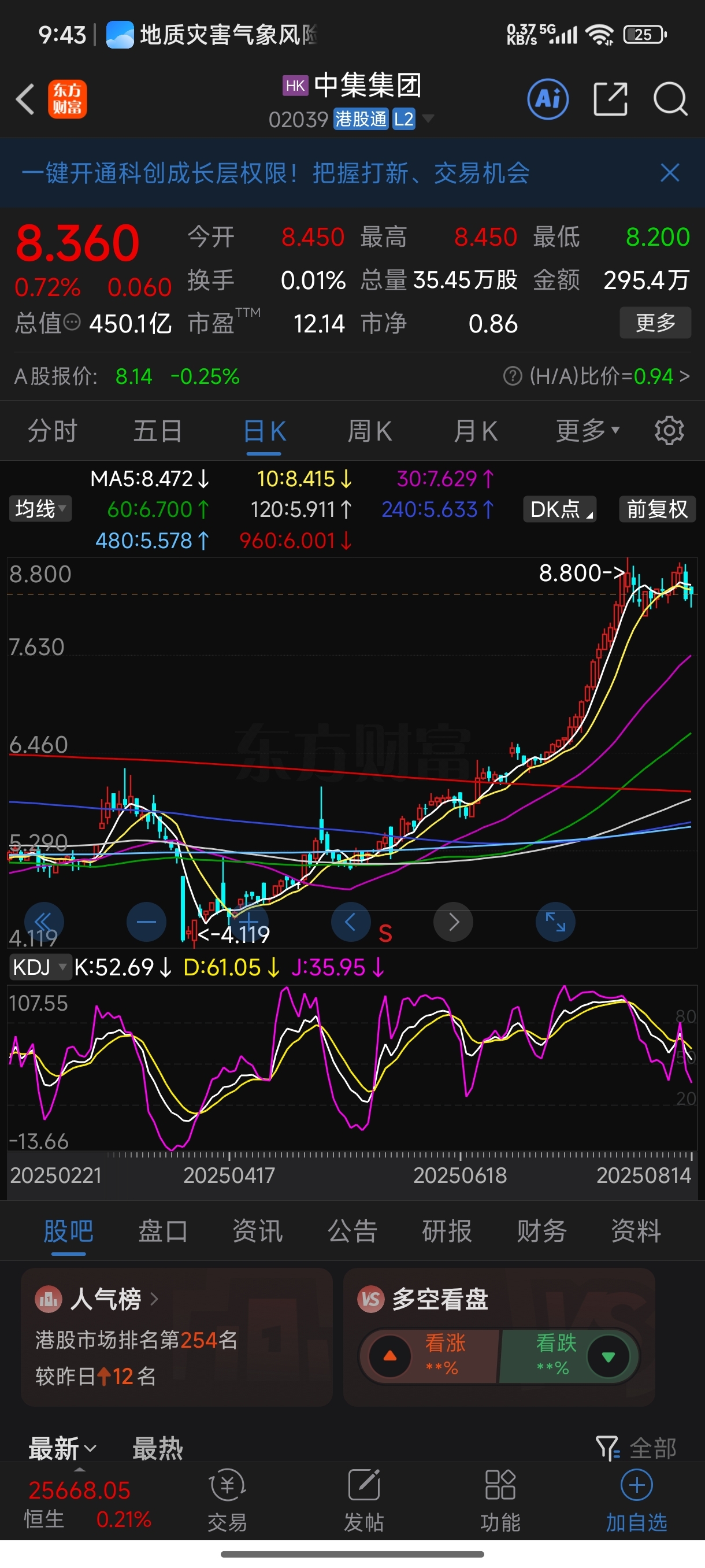Switch to 最热 posts
This screenshot has height=1568, width=705.
158,1448
